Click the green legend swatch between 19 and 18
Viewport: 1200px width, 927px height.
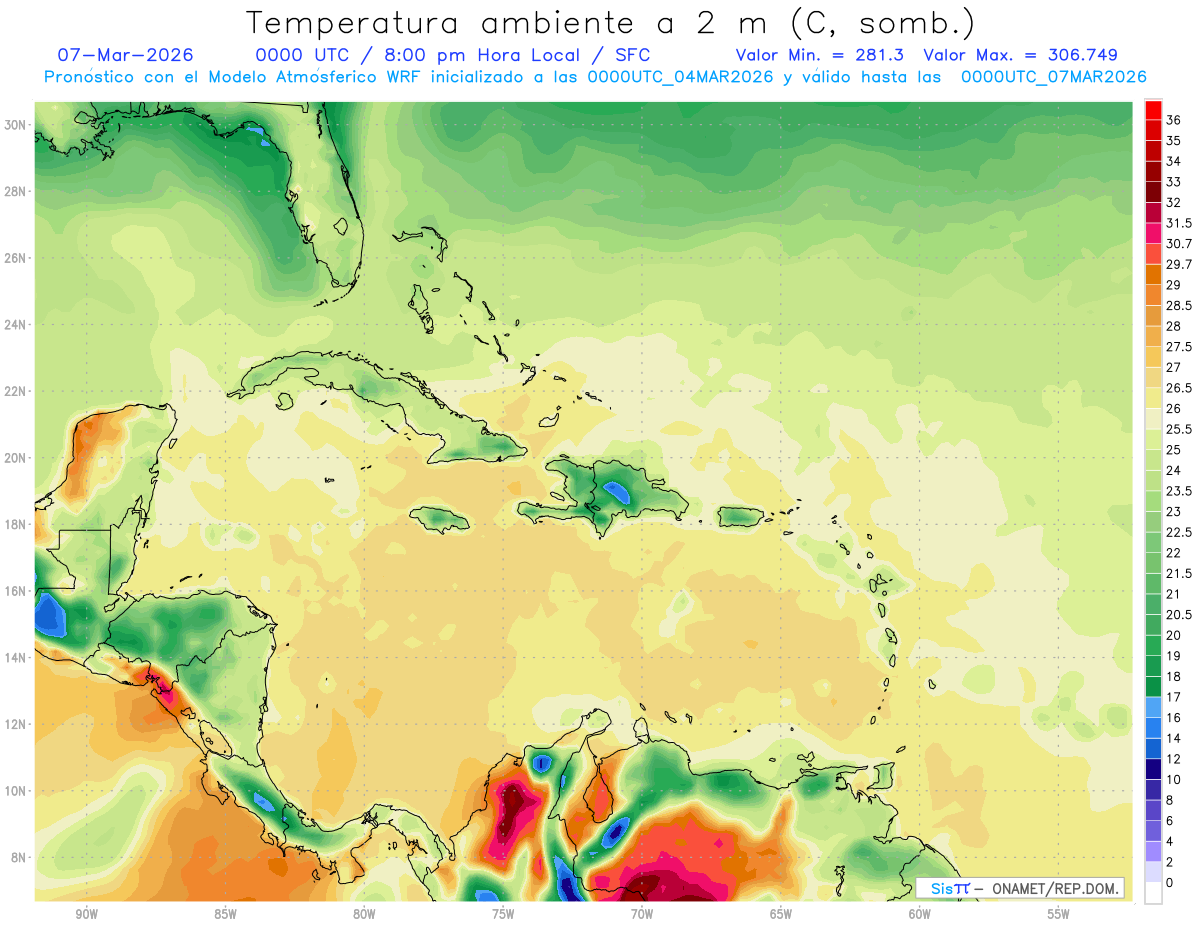(1153, 666)
